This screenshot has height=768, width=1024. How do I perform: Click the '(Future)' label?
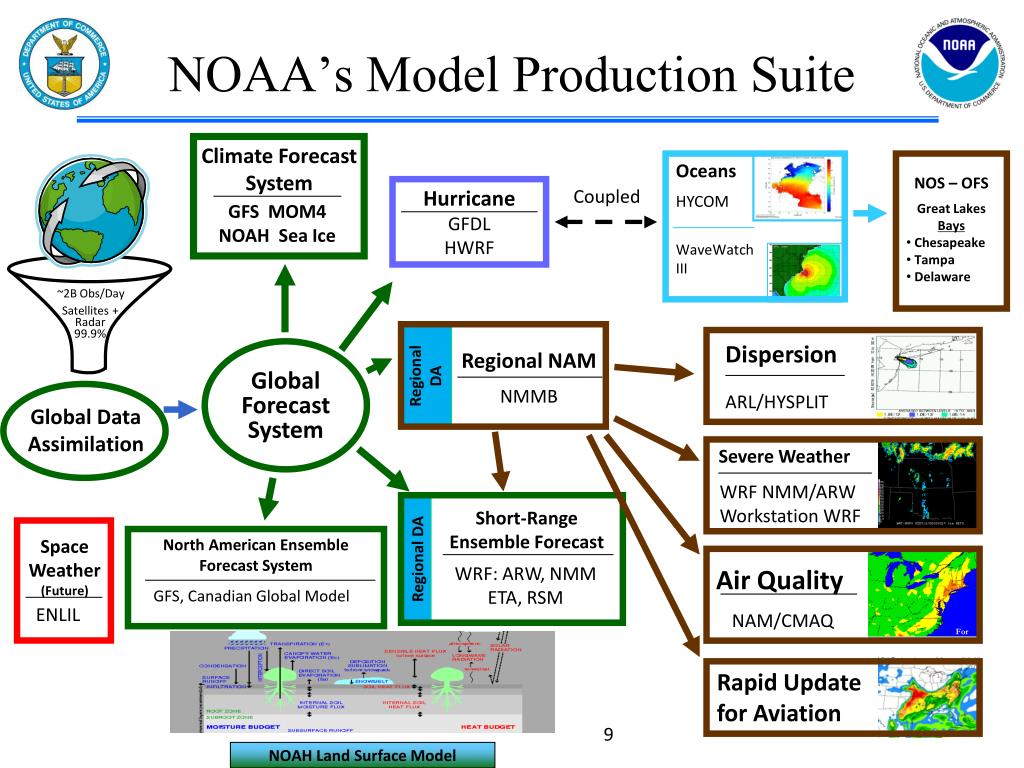64,591
